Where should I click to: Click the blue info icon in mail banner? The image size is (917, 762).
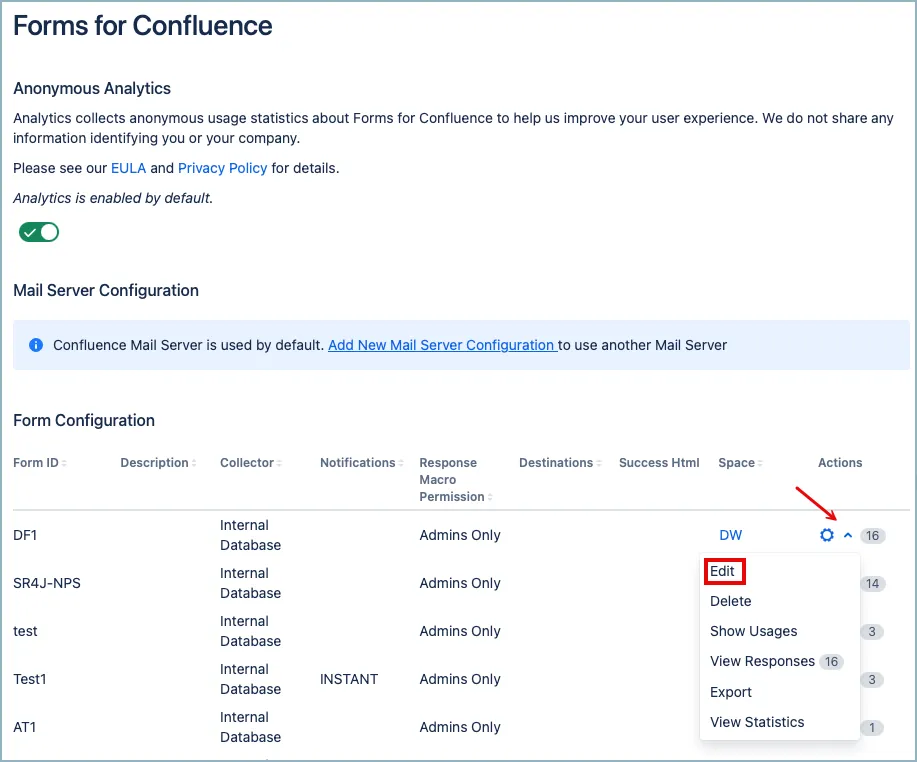click(36, 345)
